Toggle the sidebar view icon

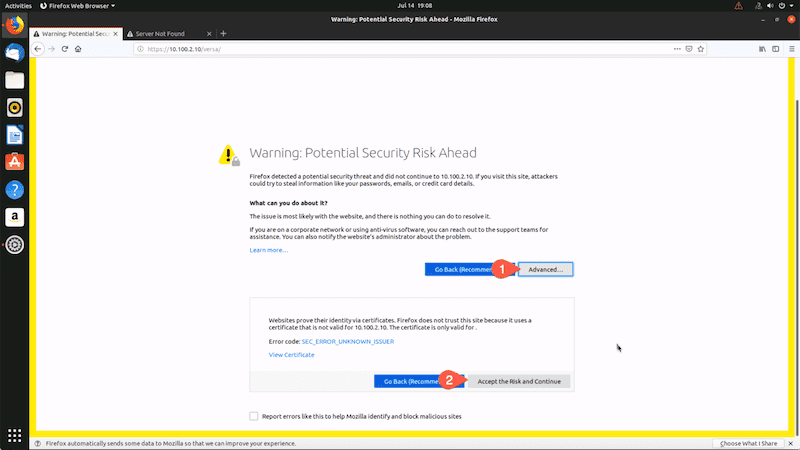pyautogui.click(x=776, y=49)
